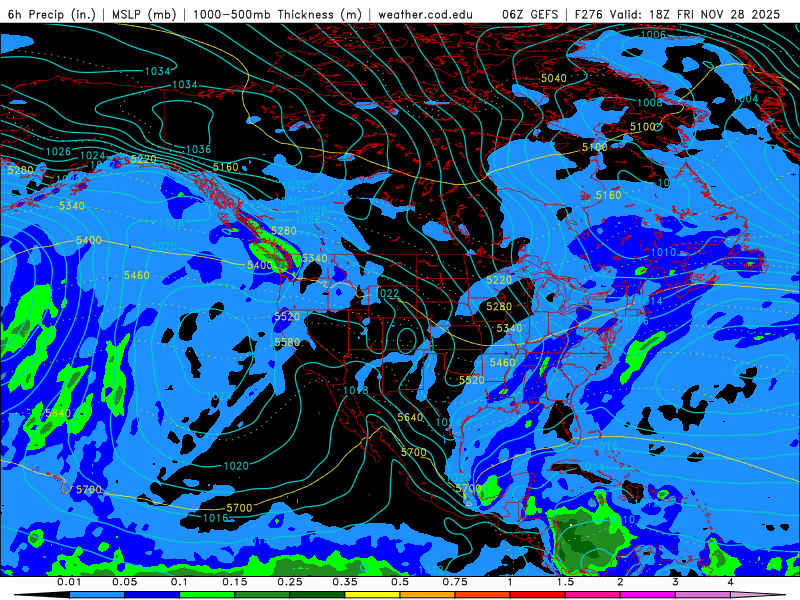This screenshot has height=600, width=800.
Task: Click the '6h Precip (in.)' title text
Action: pyautogui.click(x=52, y=14)
